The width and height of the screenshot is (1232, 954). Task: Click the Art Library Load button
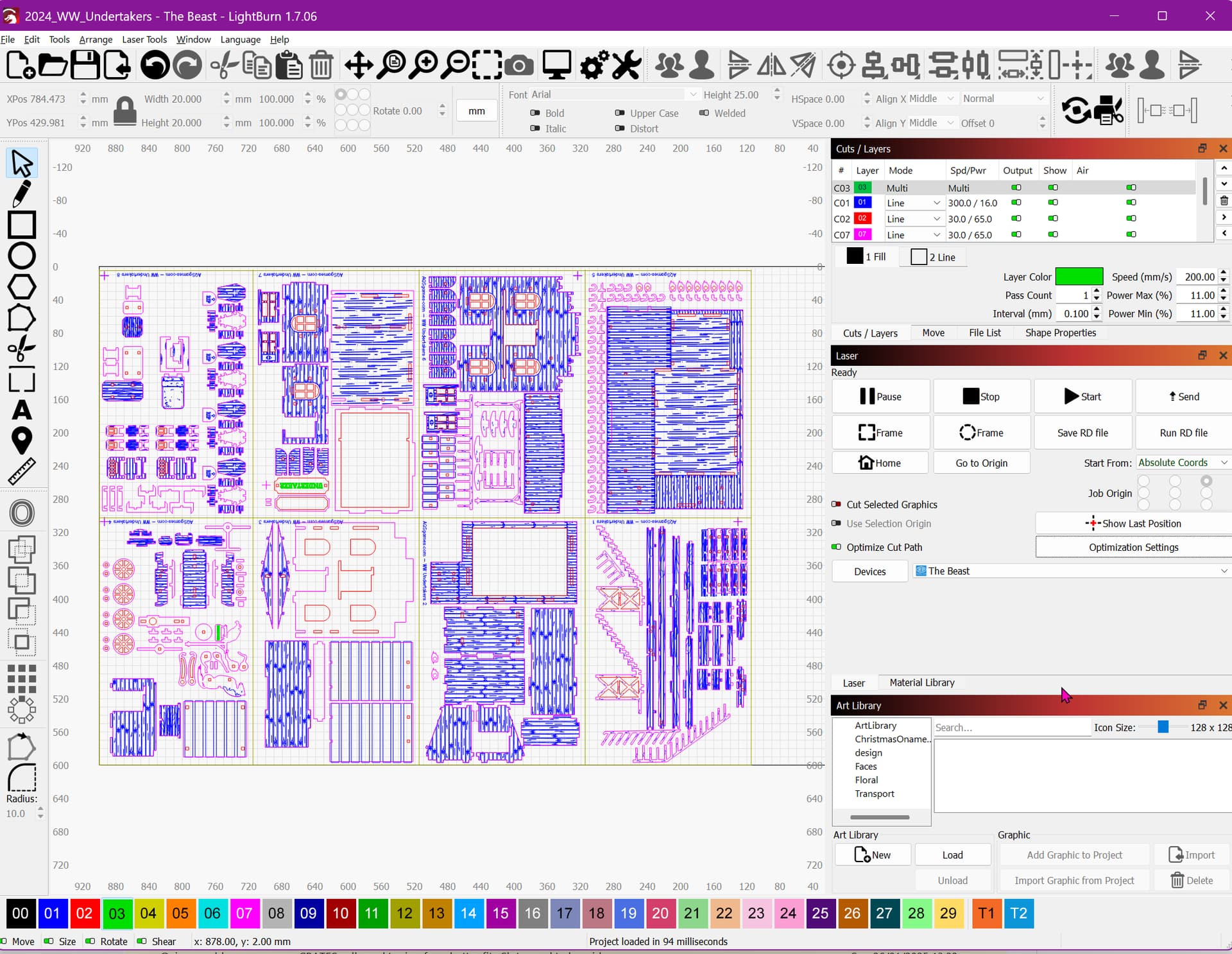click(x=952, y=854)
